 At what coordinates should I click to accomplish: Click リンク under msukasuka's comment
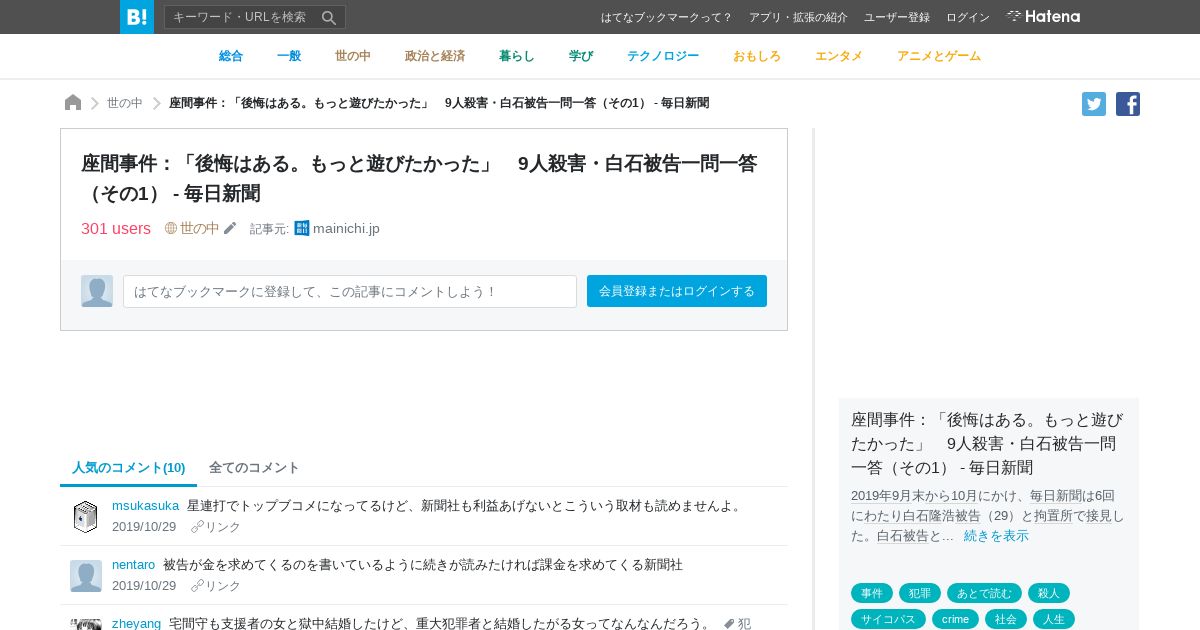(223, 527)
